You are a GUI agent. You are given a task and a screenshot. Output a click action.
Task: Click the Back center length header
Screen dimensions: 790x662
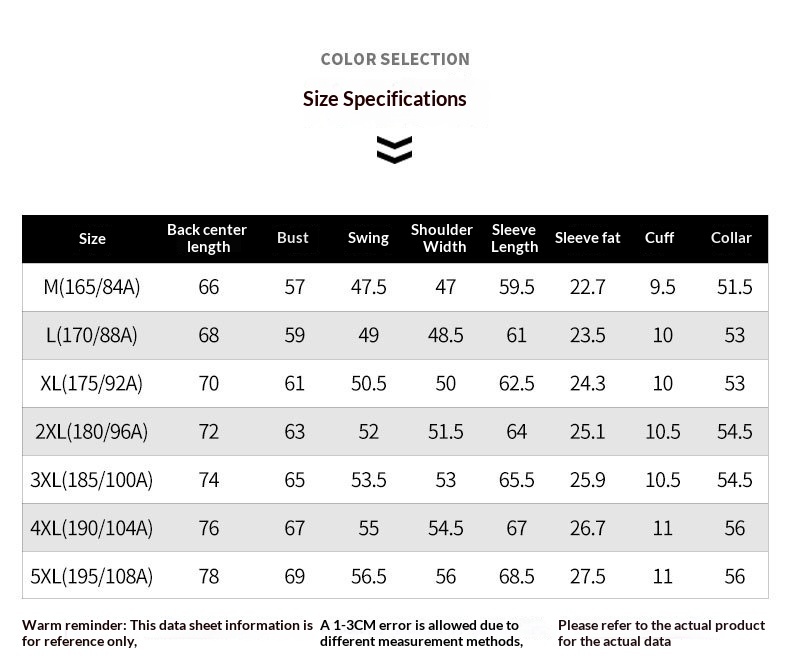point(207,238)
